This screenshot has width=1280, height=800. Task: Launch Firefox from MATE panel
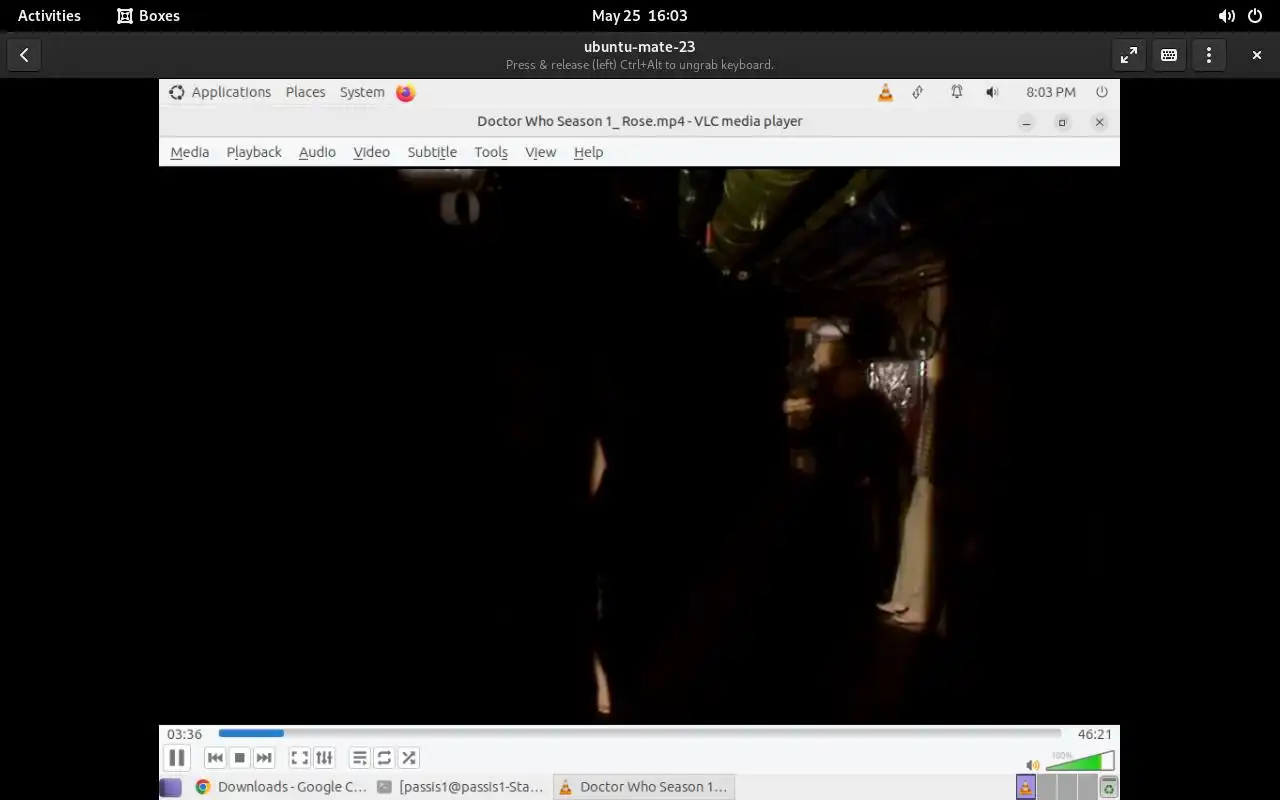(x=405, y=92)
